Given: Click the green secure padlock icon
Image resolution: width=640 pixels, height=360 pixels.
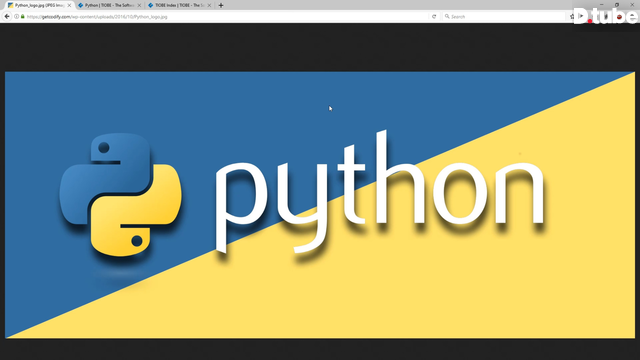Looking at the screenshot, I should point(22,17).
